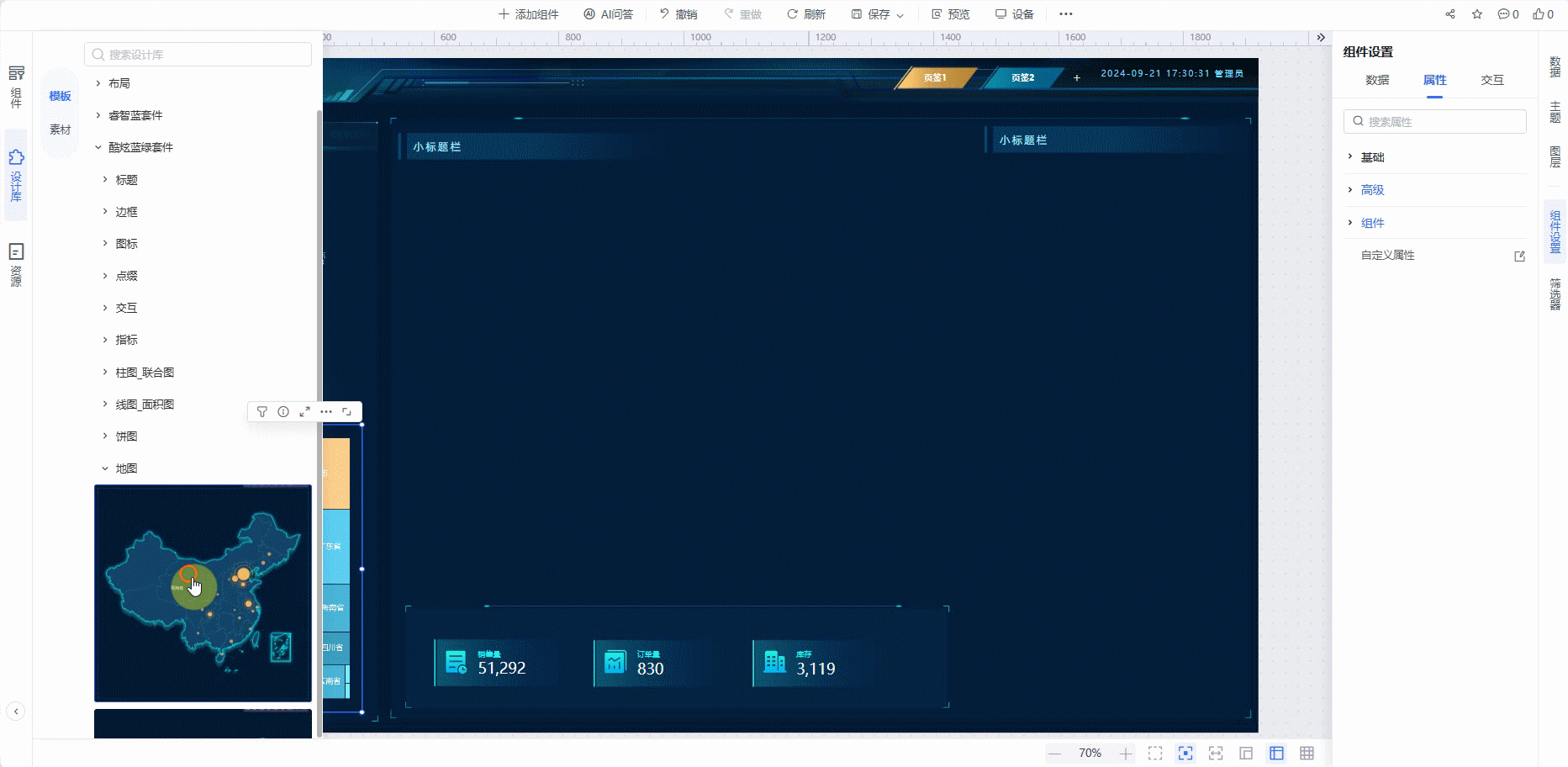Expand the 点缀 category
The image size is (1568, 767).
pyautogui.click(x=105, y=276)
